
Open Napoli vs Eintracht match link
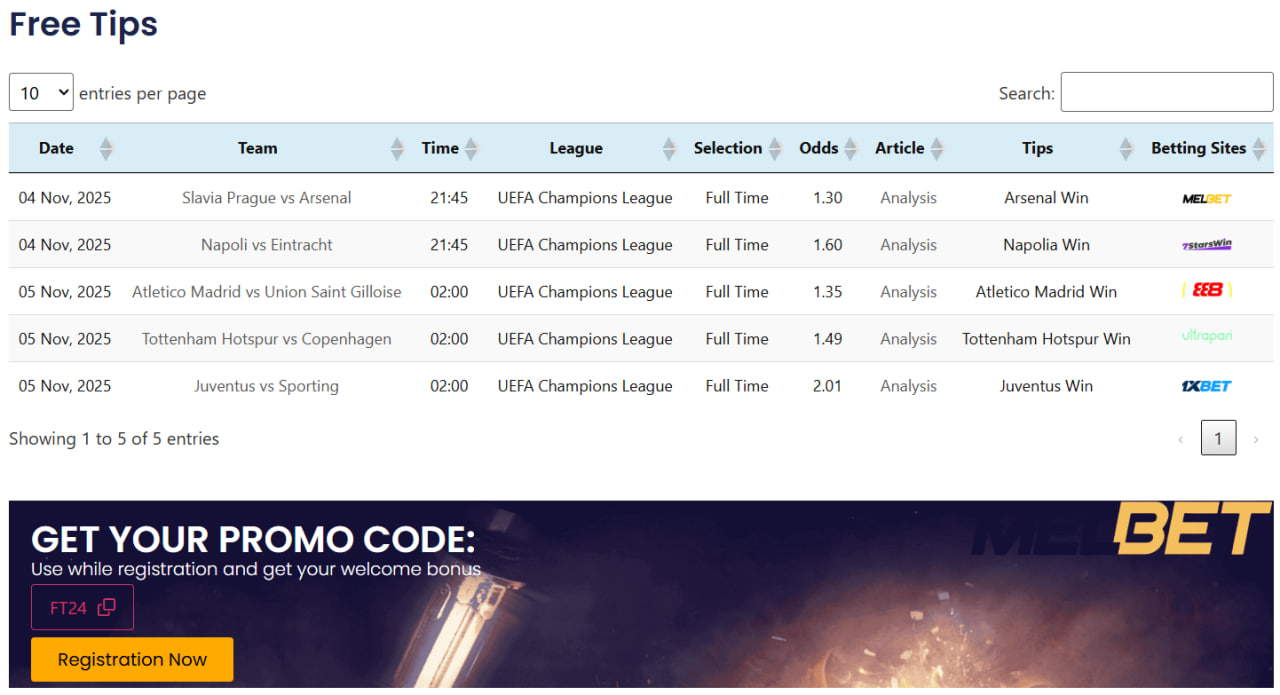point(266,245)
